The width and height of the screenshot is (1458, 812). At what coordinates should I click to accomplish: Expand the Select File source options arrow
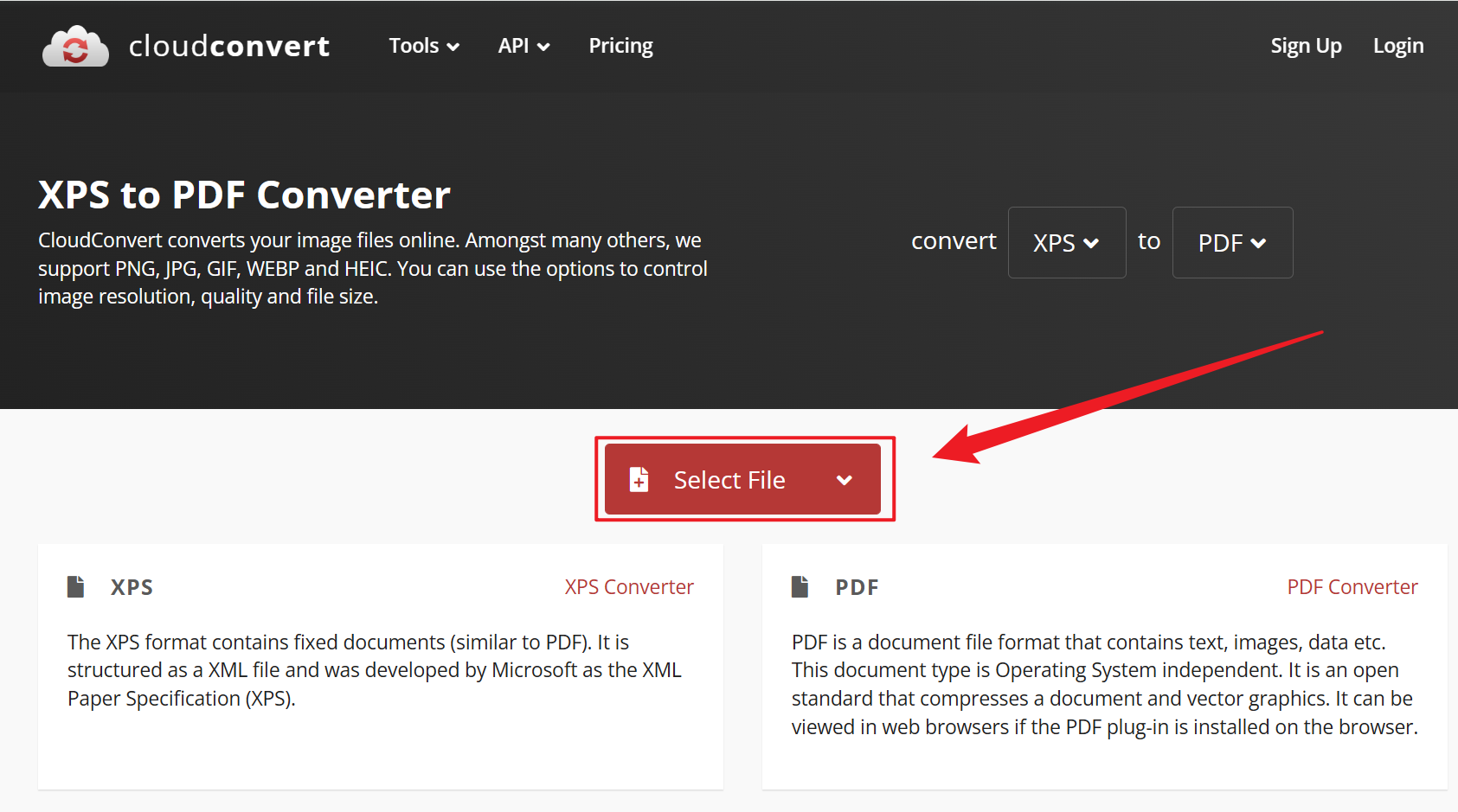(x=845, y=480)
